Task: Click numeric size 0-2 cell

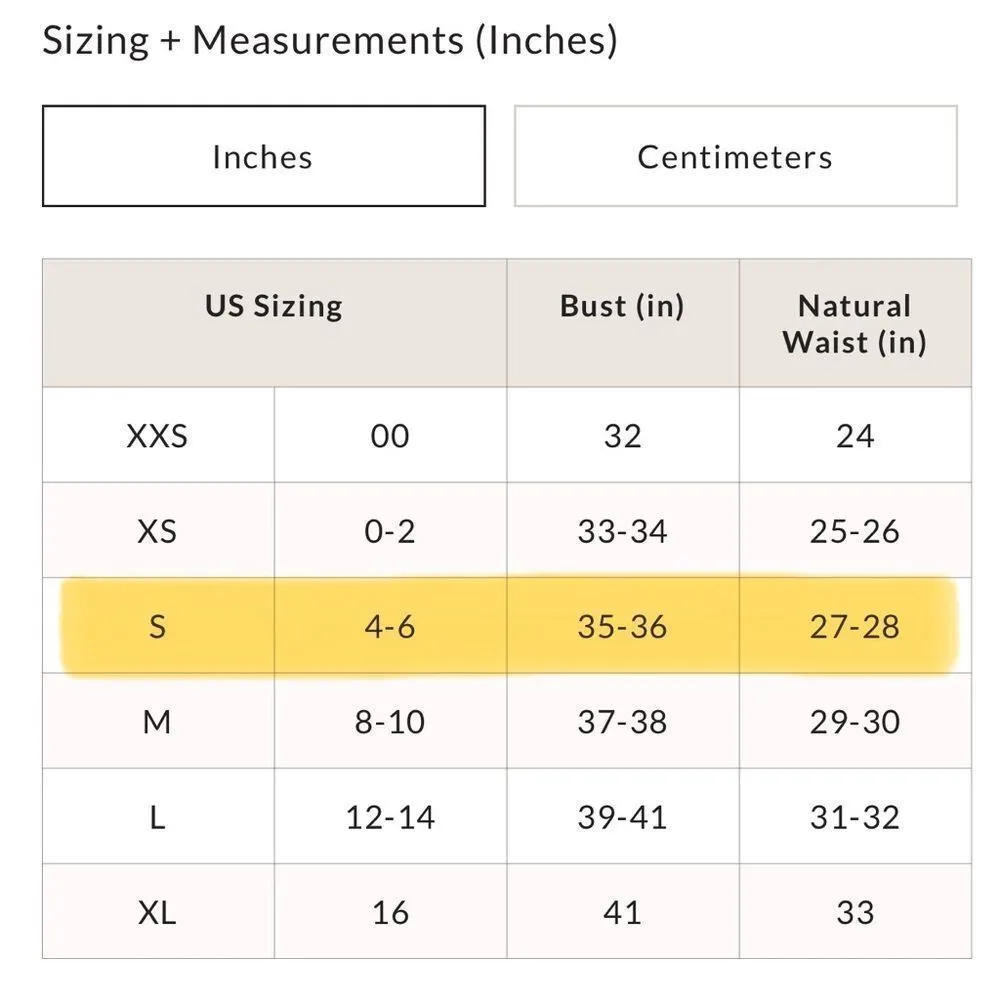Action: pyautogui.click(x=390, y=531)
